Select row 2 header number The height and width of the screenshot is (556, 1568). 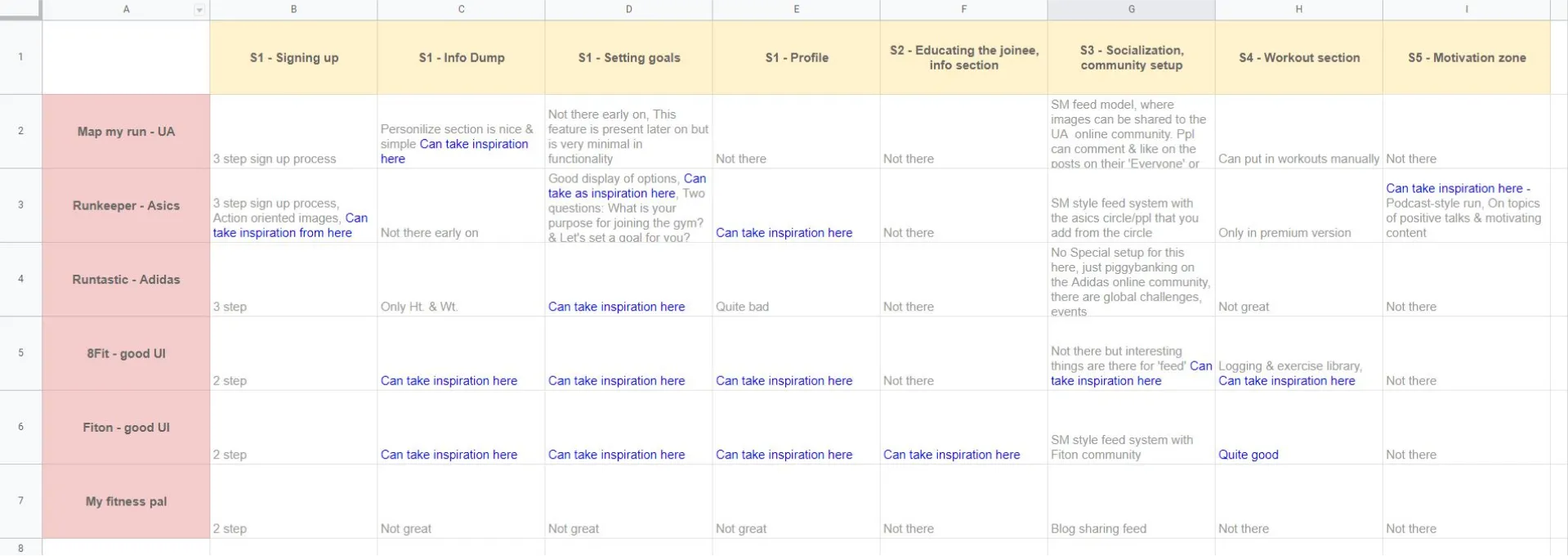(x=20, y=131)
